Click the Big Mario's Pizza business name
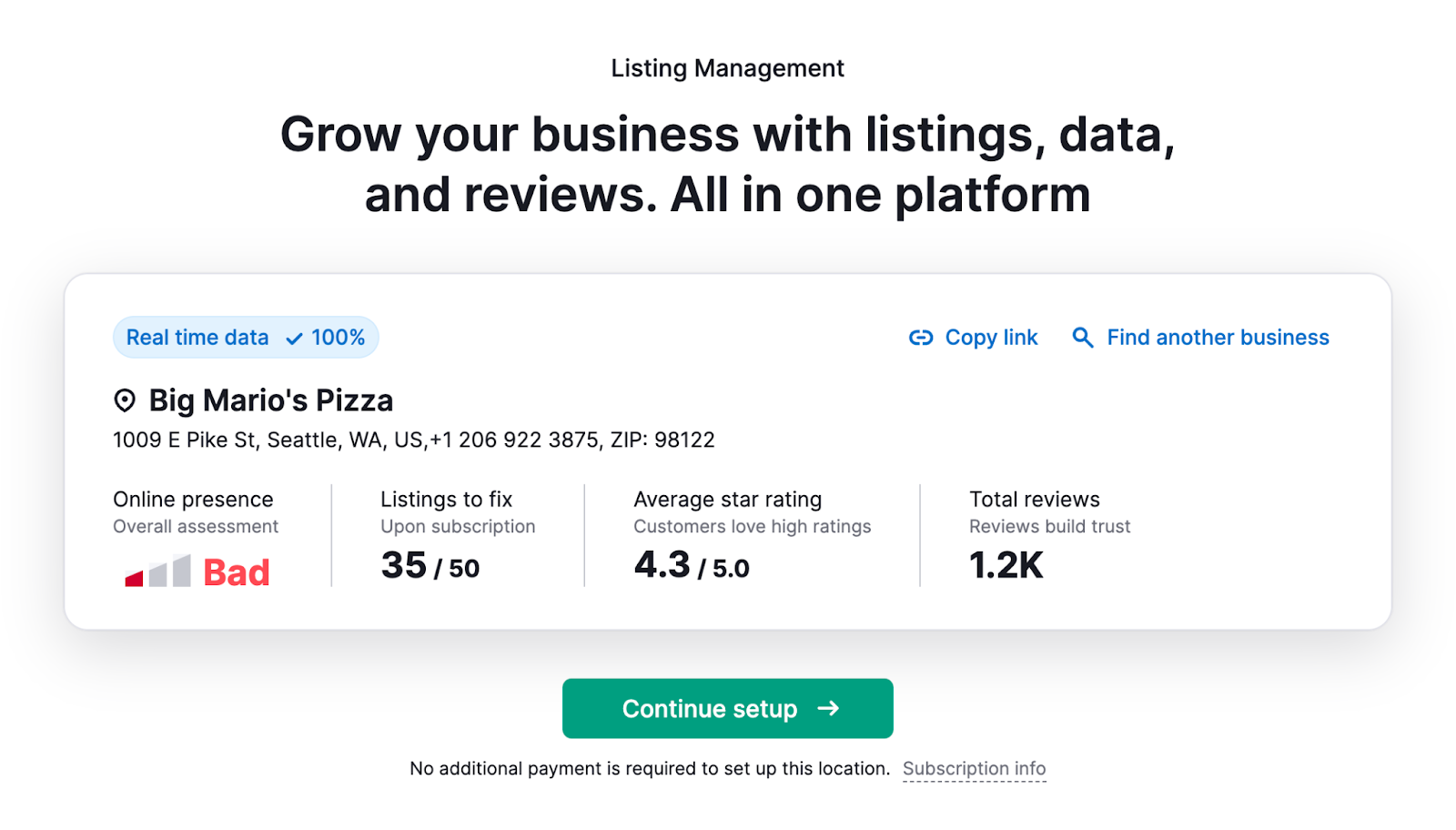Image resolution: width=1456 pixels, height=830 pixels. pyautogui.click(x=269, y=400)
